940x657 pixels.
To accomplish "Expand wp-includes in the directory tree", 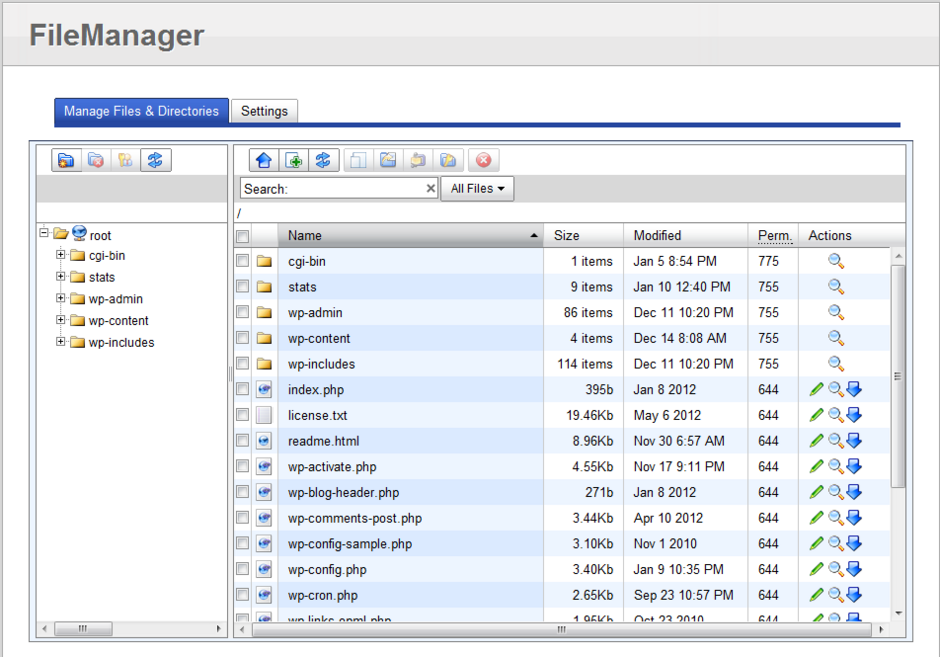I will tap(61, 342).
